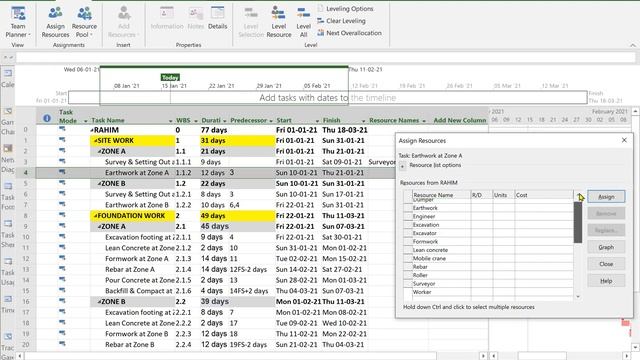Screen dimensions: 640x360
Task: Open the Task Name column filter dropdown
Action: pos(171,121)
